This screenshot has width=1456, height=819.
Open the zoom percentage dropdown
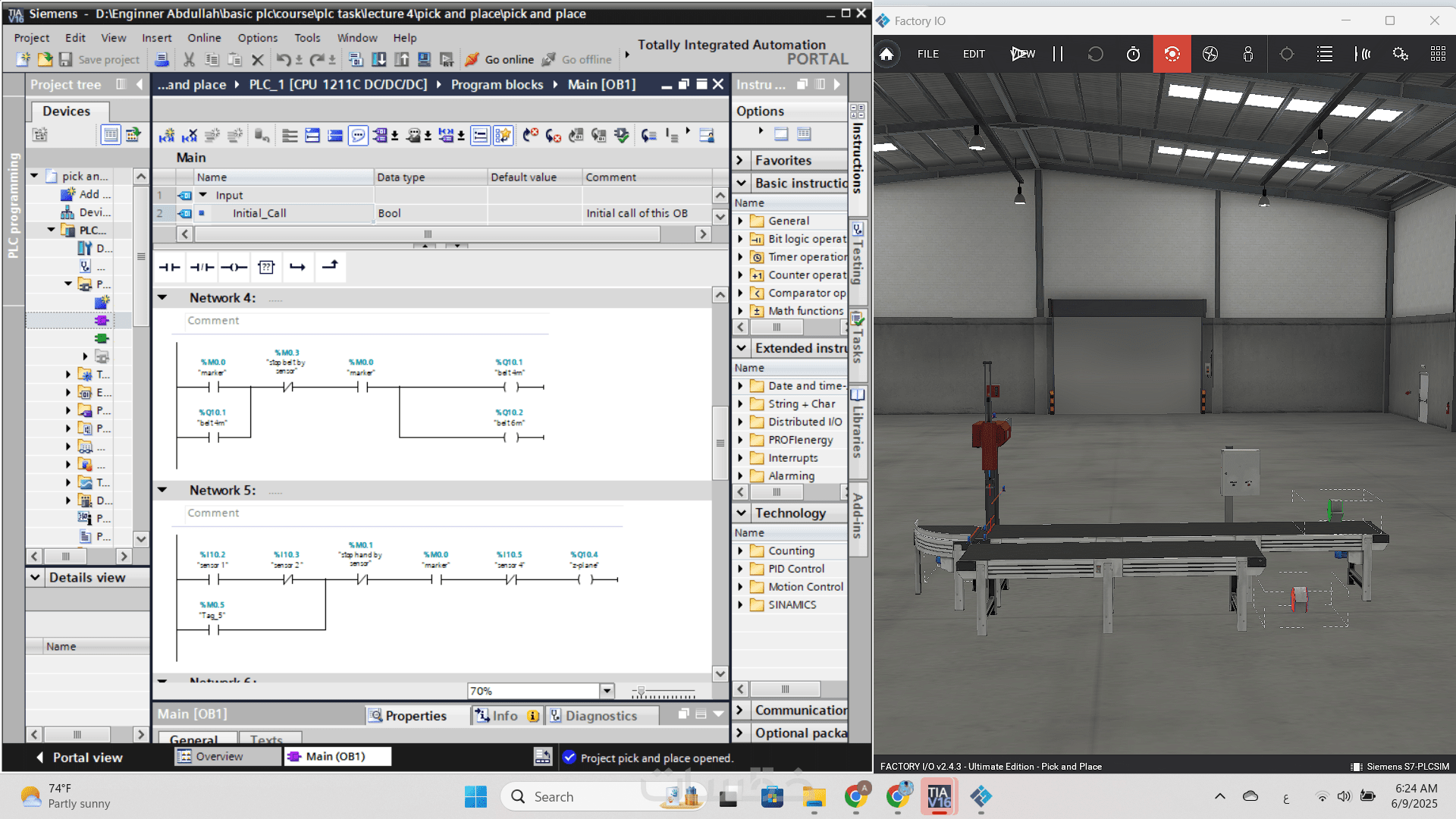click(x=607, y=691)
